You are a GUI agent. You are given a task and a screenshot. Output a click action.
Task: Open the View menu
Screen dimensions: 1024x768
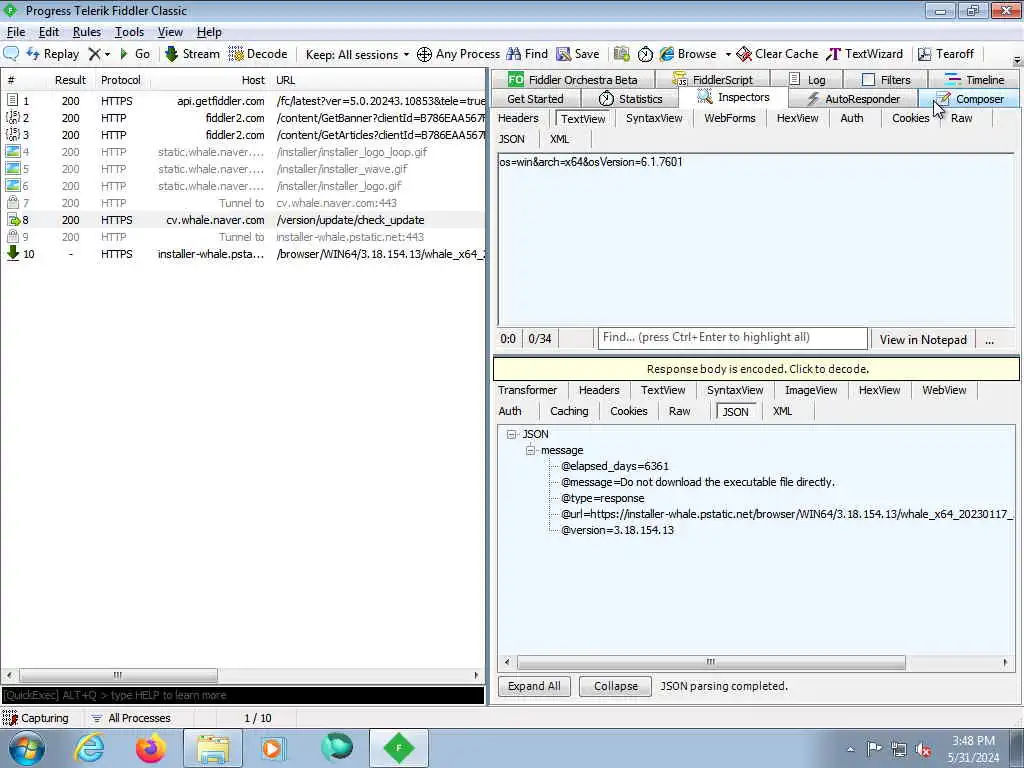[170, 32]
